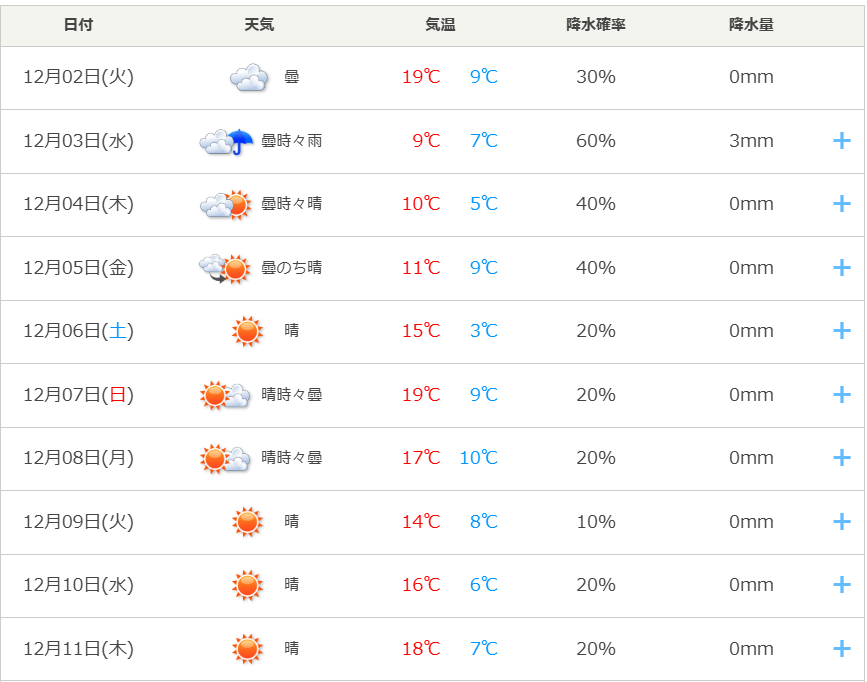867x682 pixels.
Task: Click the 60% precipitation chance value
Action: tap(595, 141)
